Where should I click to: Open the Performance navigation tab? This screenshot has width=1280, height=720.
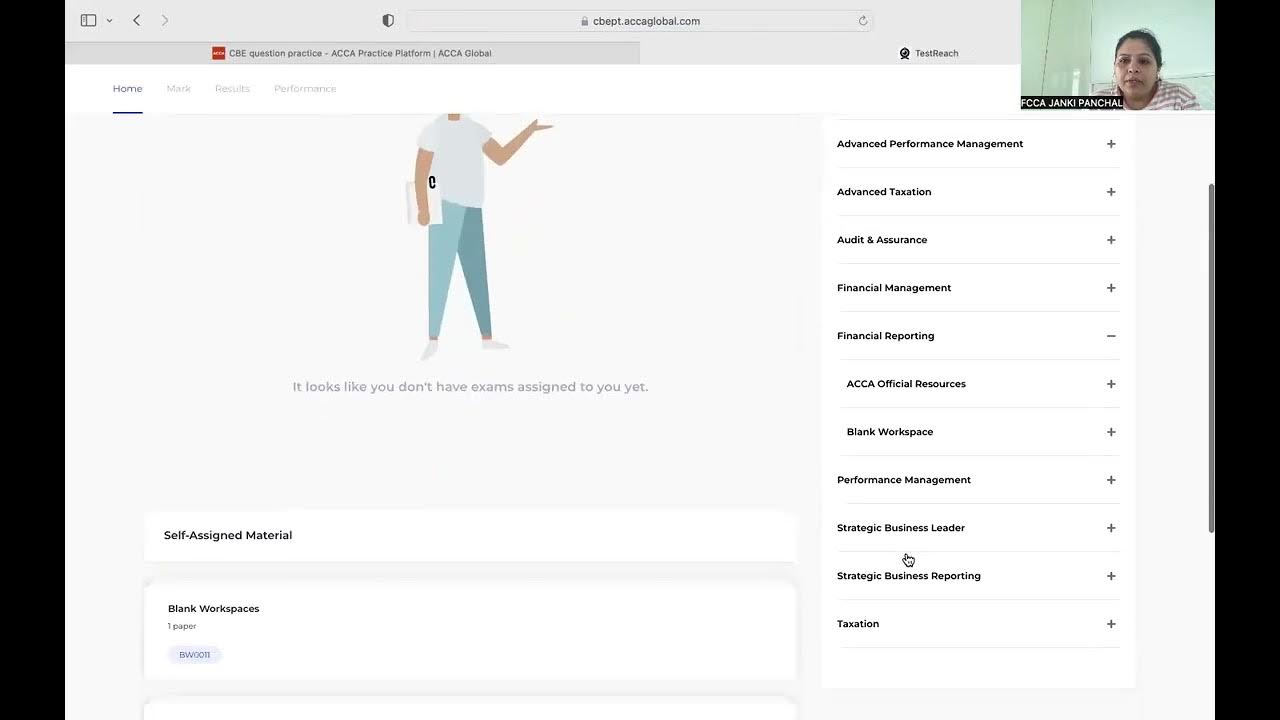click(x=305, y=89)
